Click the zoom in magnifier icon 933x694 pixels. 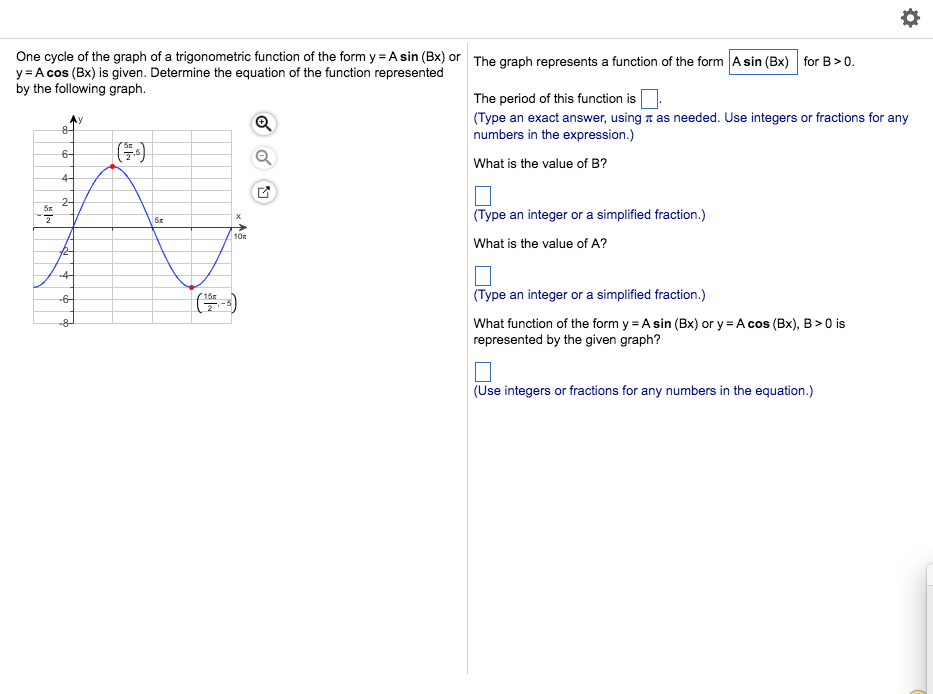point(263,123)
